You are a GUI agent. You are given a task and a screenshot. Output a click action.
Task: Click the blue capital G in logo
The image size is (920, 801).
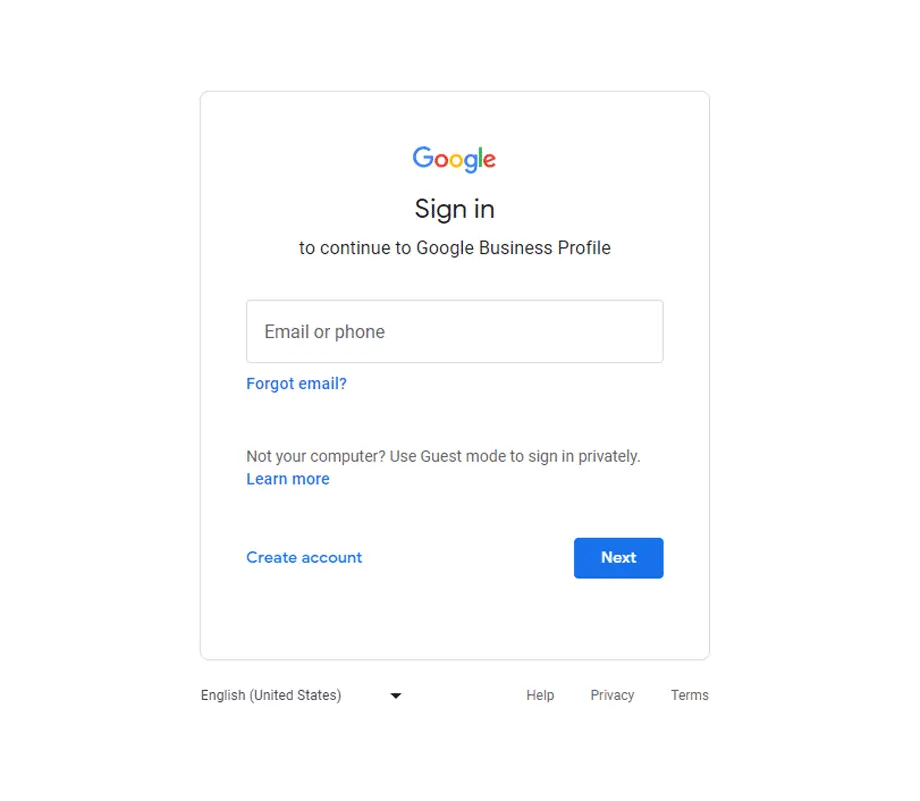422,157
